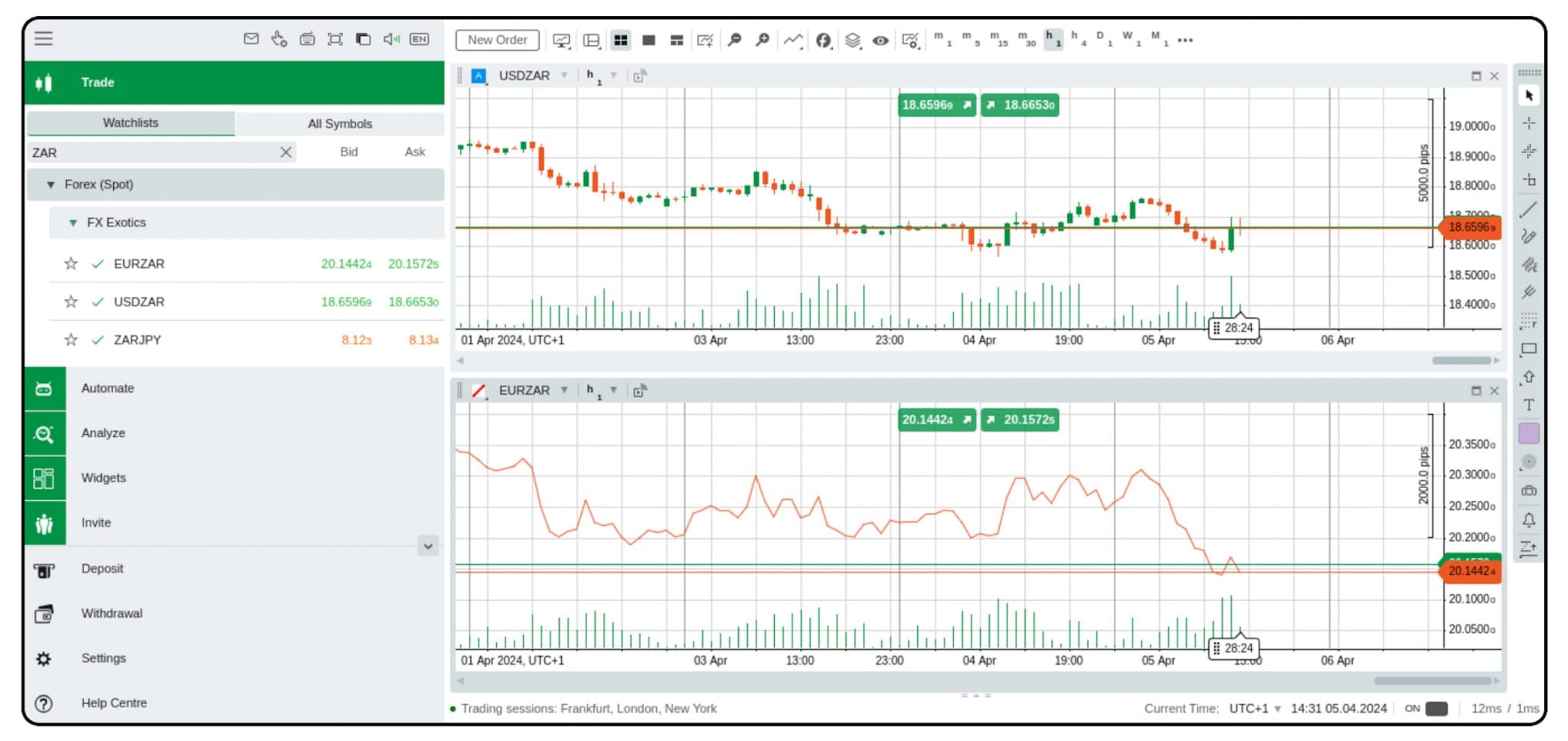Open the Analyze section

(234, 433)
